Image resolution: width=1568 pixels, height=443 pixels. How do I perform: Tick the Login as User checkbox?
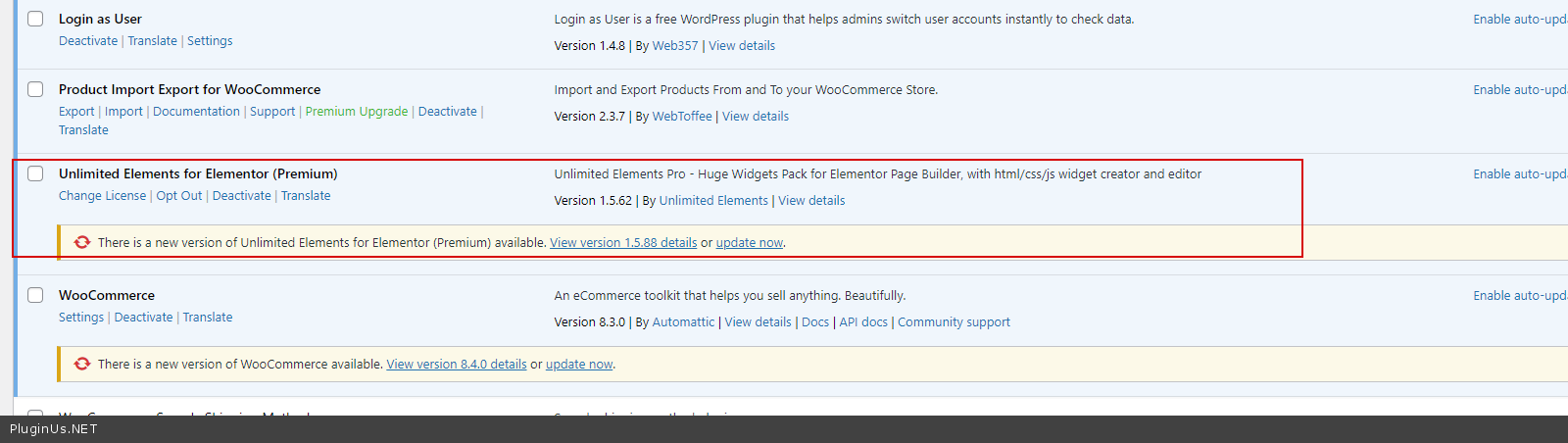pyautogui.click(x=35, y=19)
